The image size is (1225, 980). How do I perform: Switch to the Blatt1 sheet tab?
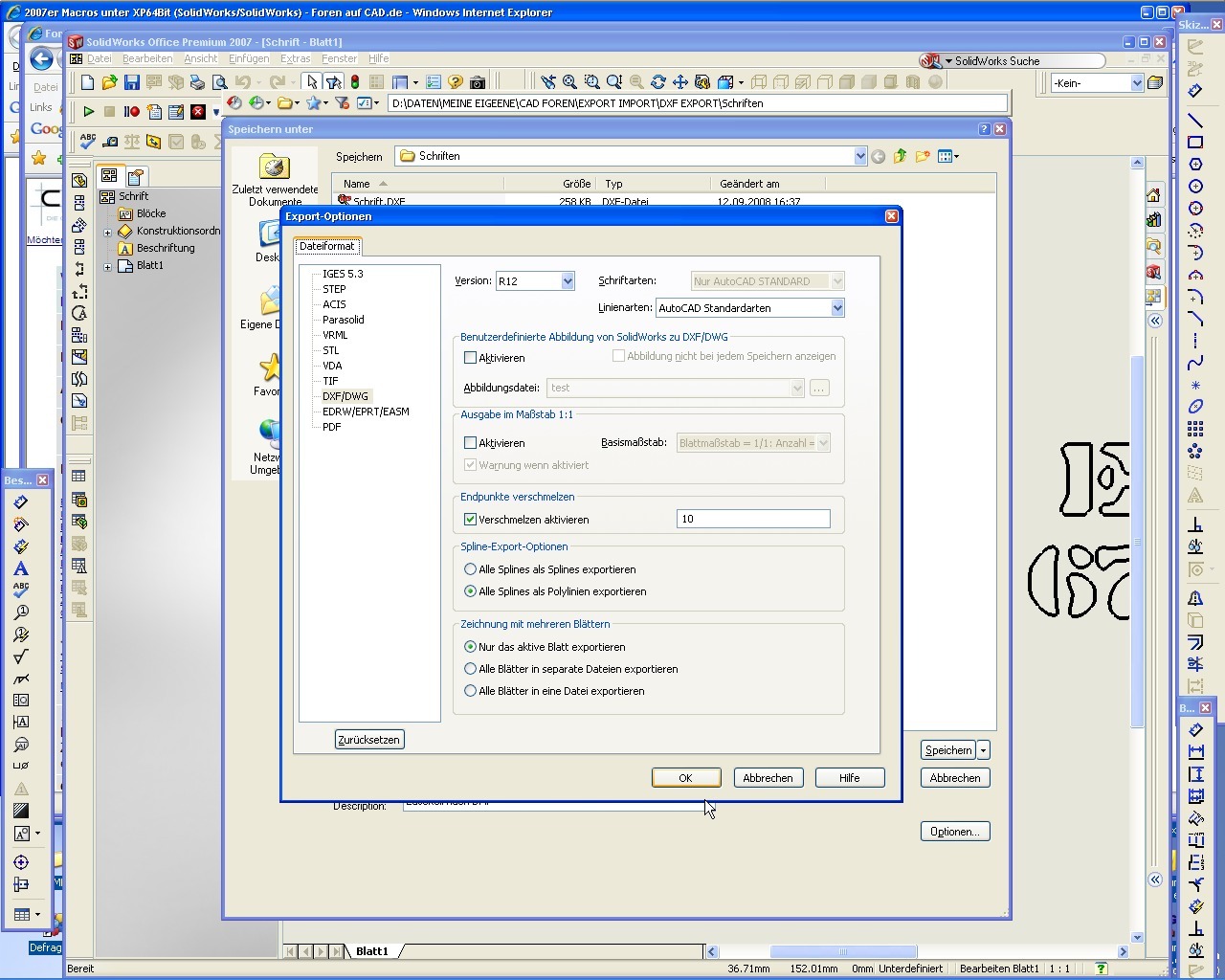coord(372,951)
